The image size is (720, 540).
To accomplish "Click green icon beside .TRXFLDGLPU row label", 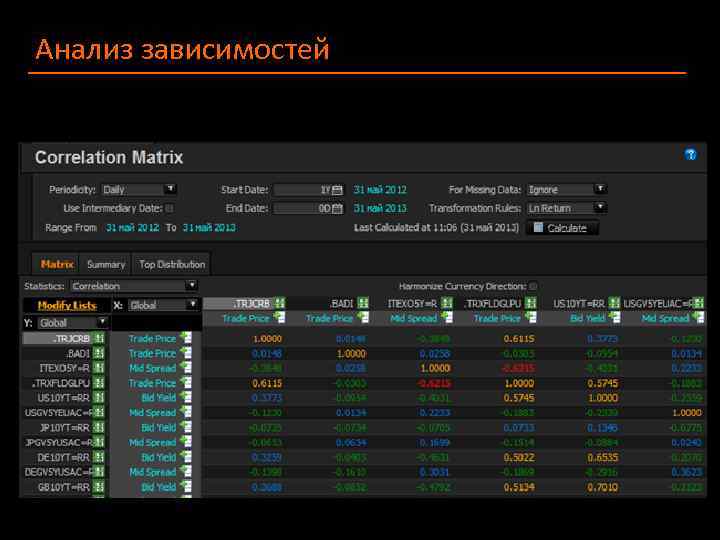I will pyautogui.click(x=98, y=383).
